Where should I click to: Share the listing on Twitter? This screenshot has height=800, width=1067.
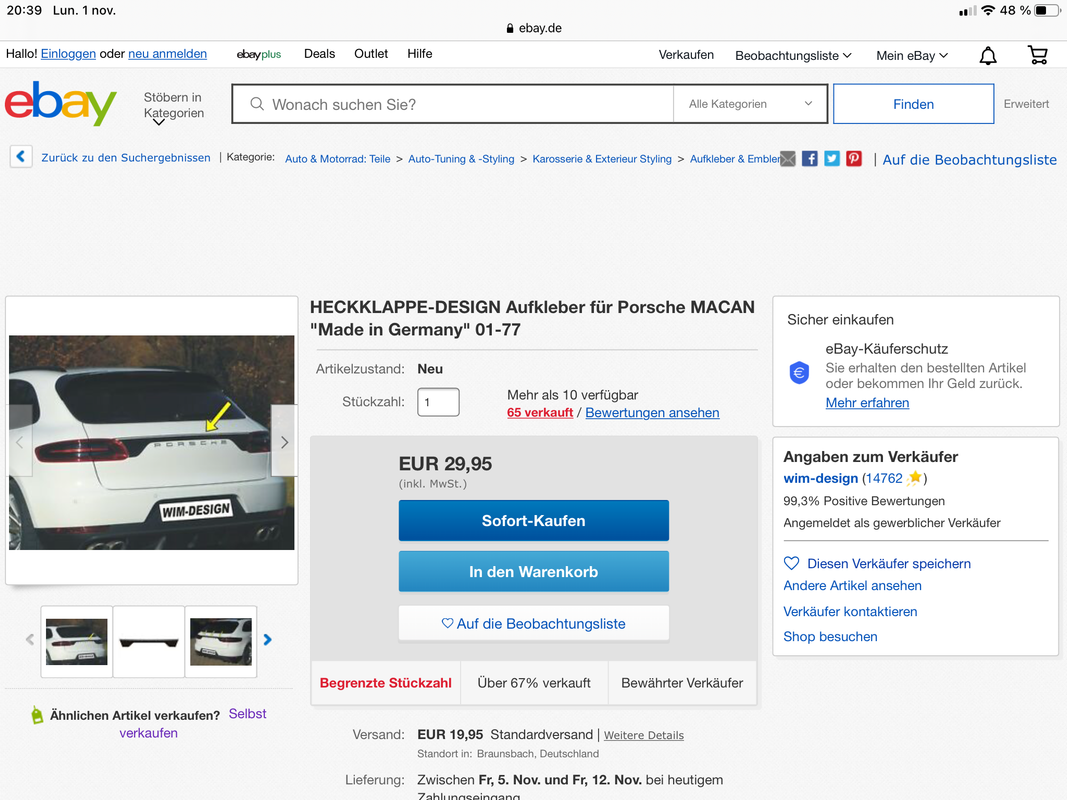pyautogui.click(x=832, y=159)
